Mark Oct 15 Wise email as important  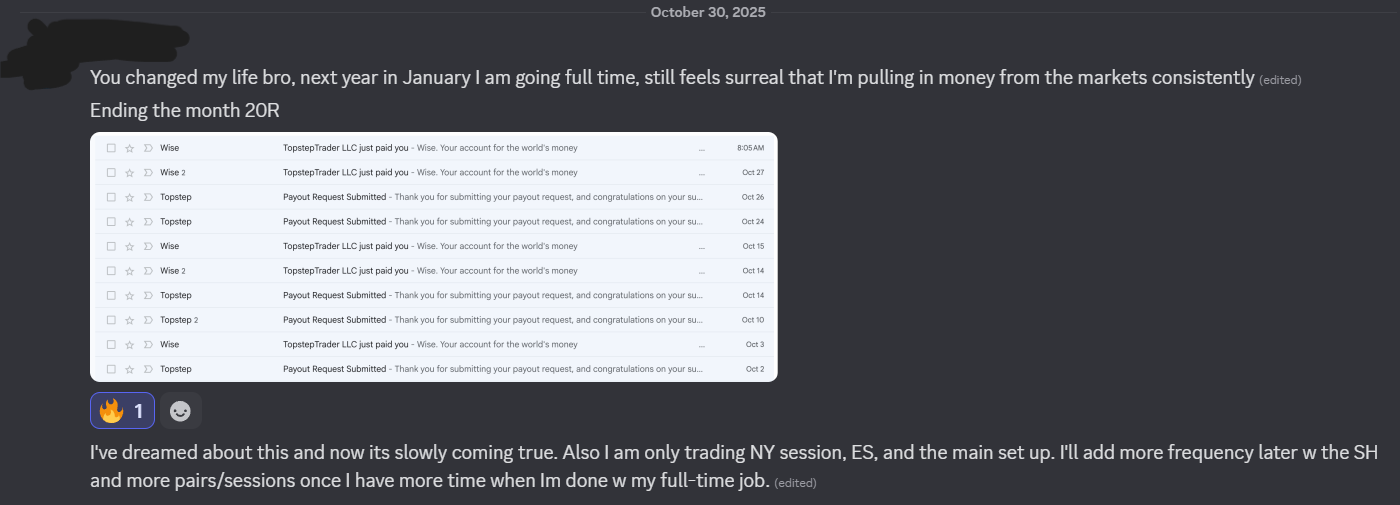point(148,246)
